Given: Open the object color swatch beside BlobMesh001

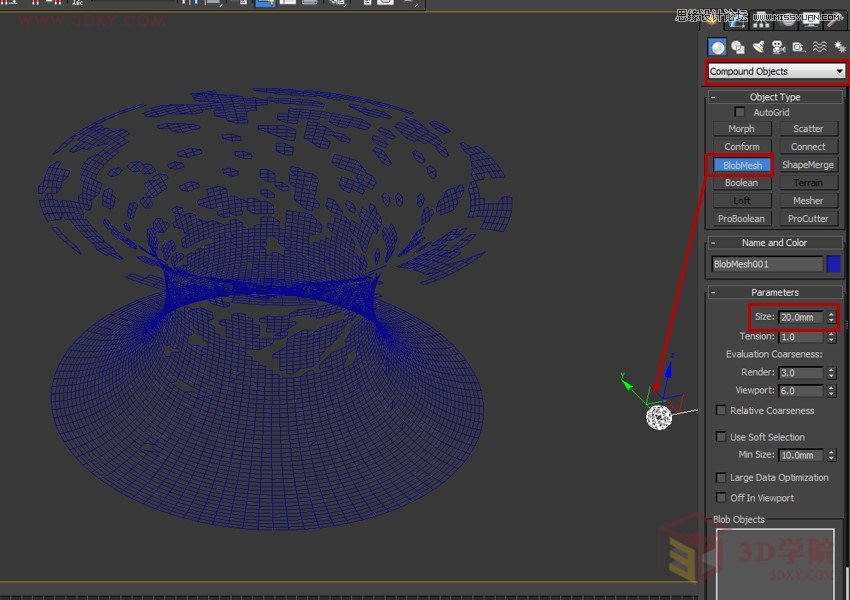Looking at the screenshot, I should click(836, 263).
